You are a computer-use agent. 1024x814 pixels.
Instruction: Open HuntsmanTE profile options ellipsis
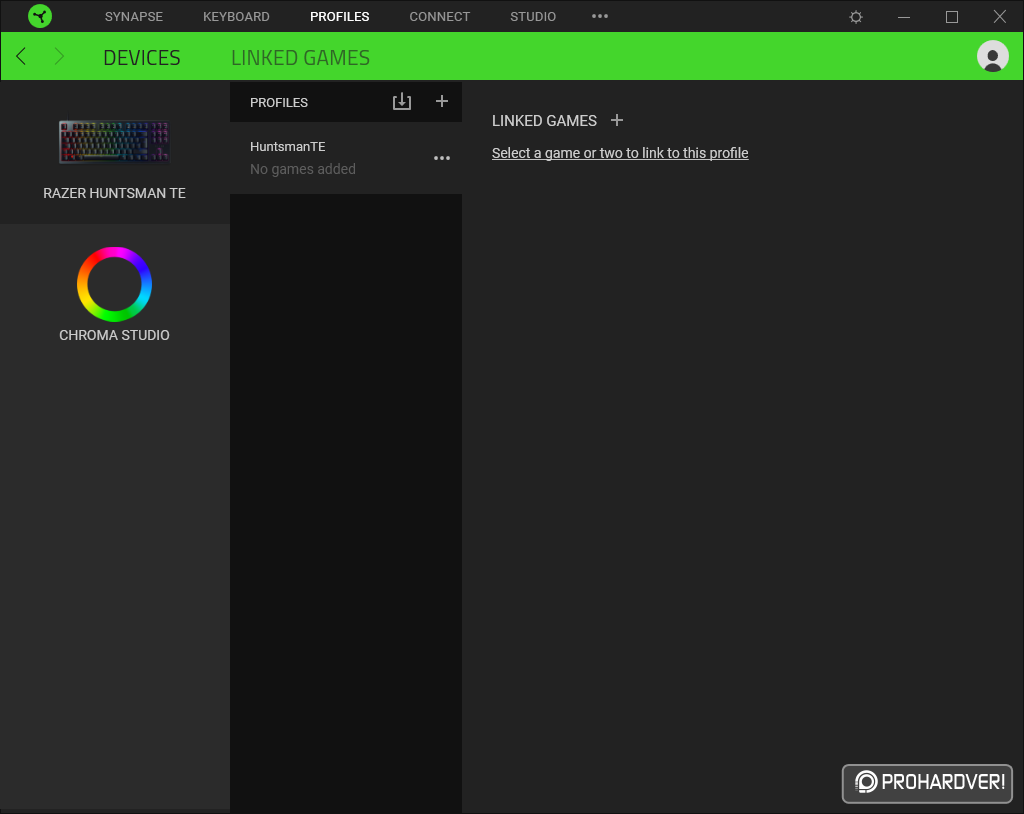tap(441, 158)
